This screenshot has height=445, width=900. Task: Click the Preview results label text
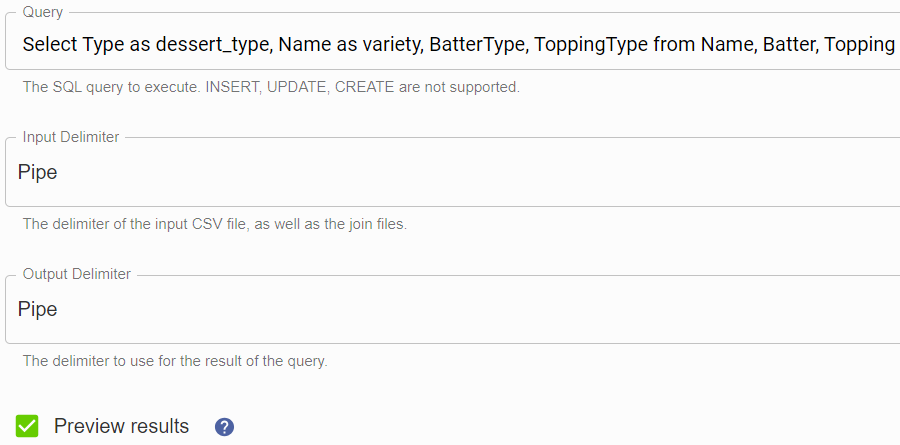click(x=121, y=426)
